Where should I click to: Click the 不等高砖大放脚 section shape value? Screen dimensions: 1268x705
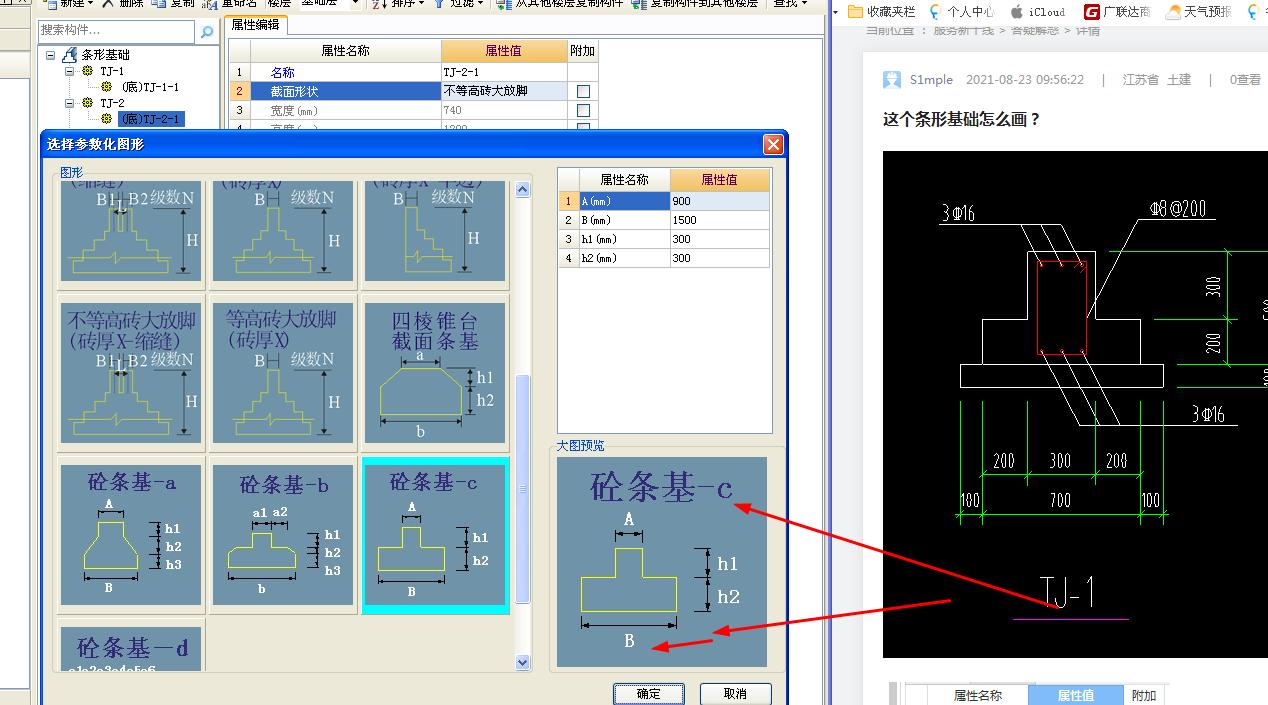504,91
